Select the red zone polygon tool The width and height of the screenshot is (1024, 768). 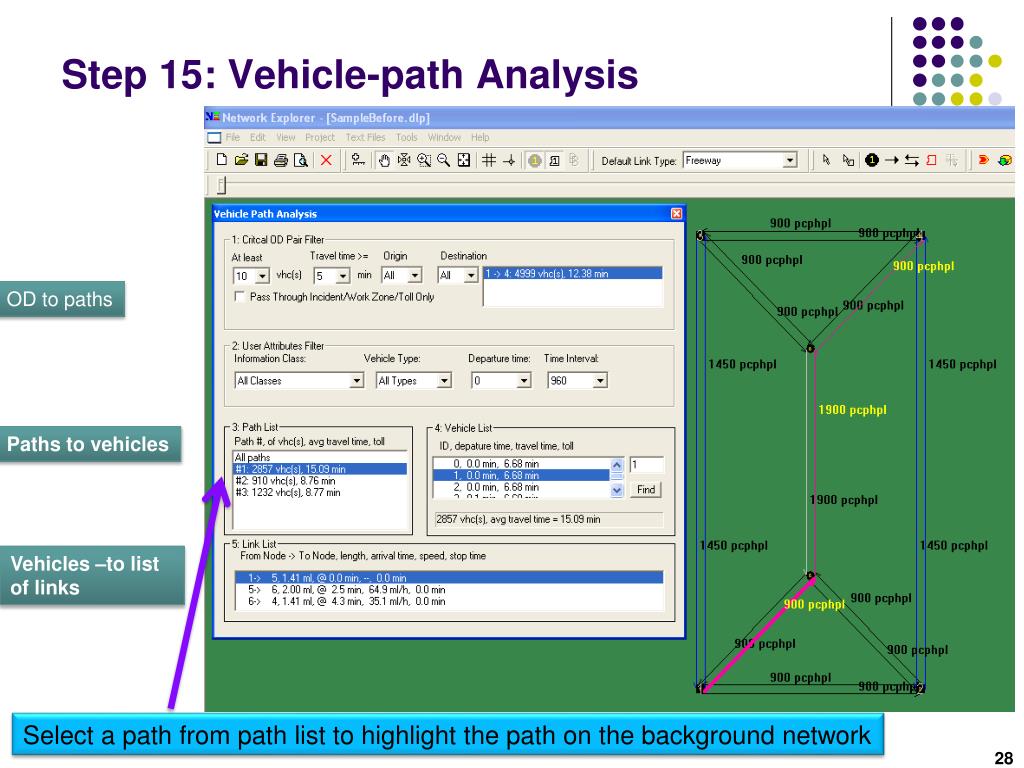coord(931,160)
